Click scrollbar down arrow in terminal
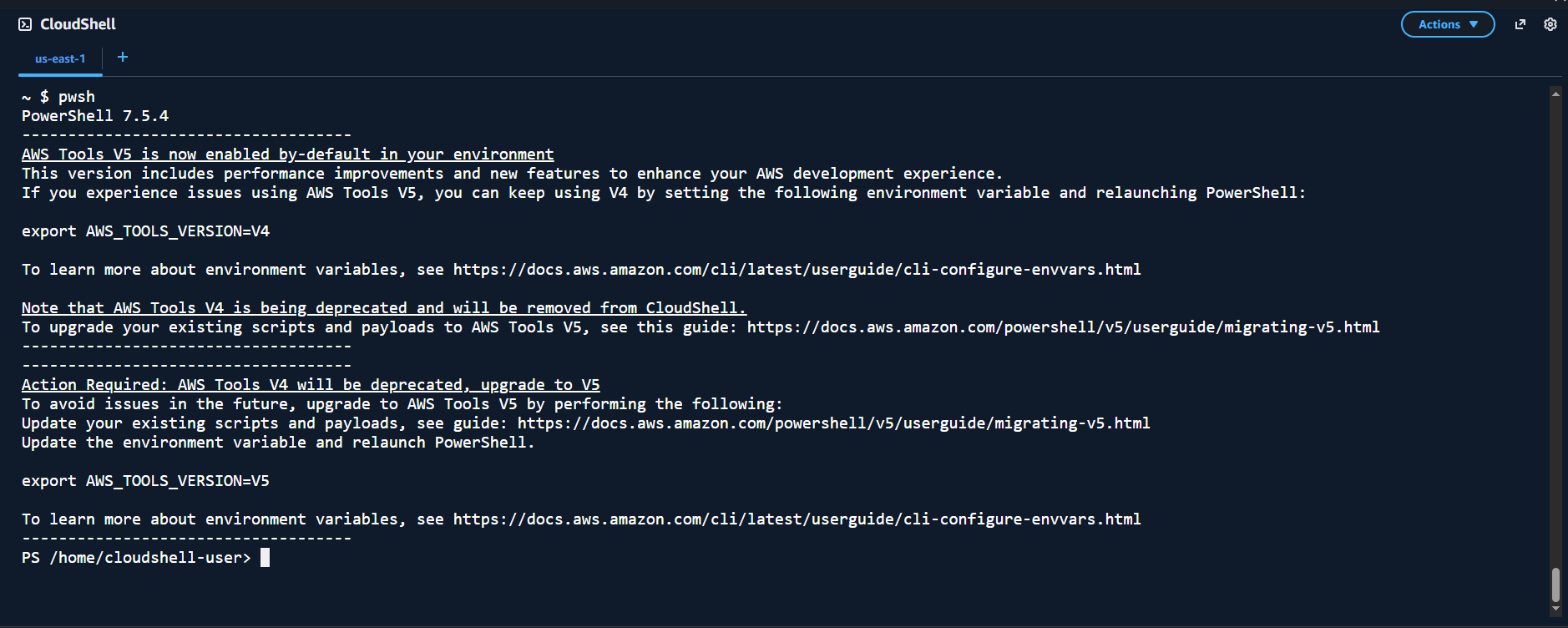This screenshot has width=1568, height=628. (x=1555, y=610)
